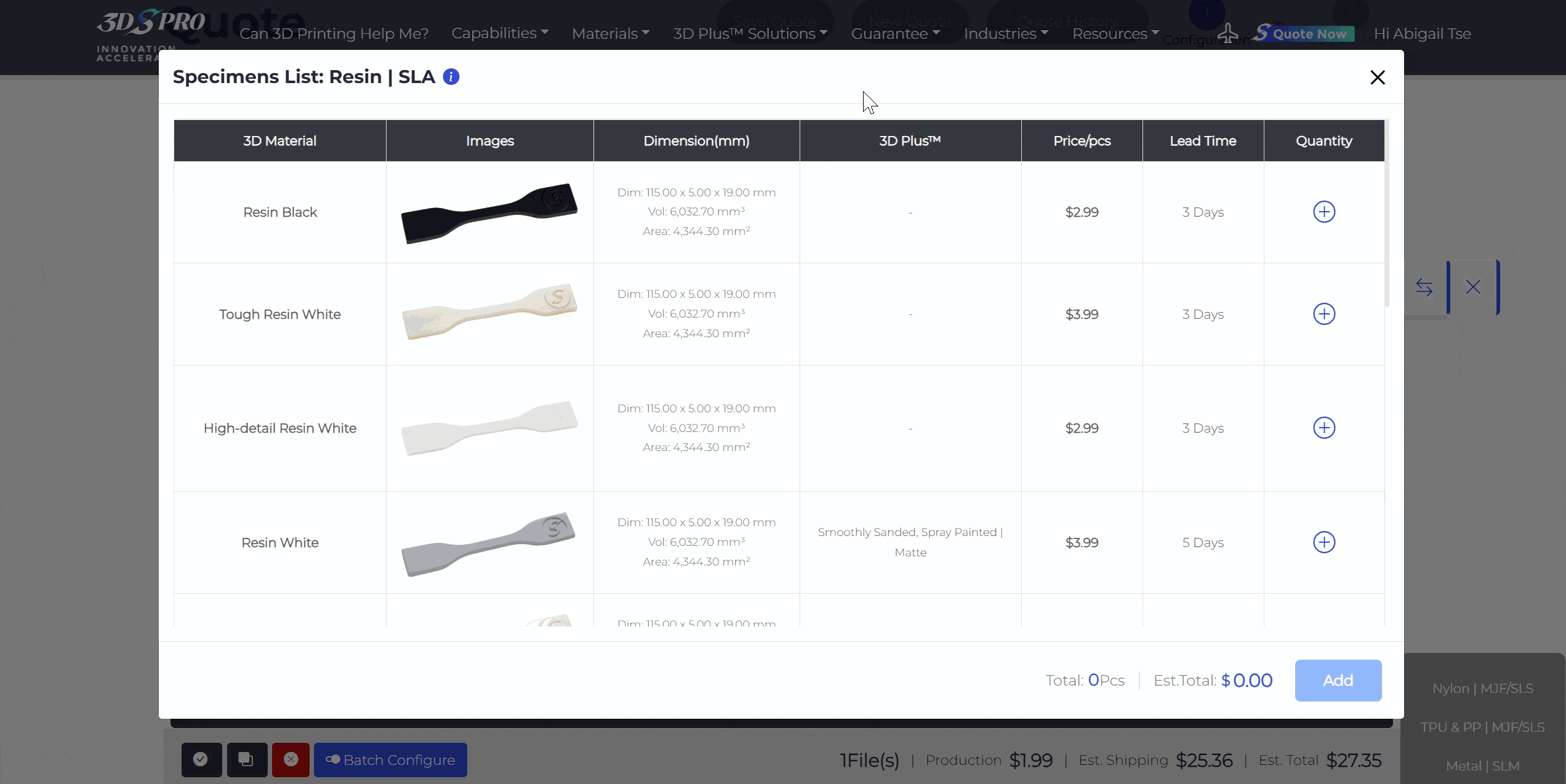Expand the Guarantee menu
The image size is (1566, 784).
[895, 34]
